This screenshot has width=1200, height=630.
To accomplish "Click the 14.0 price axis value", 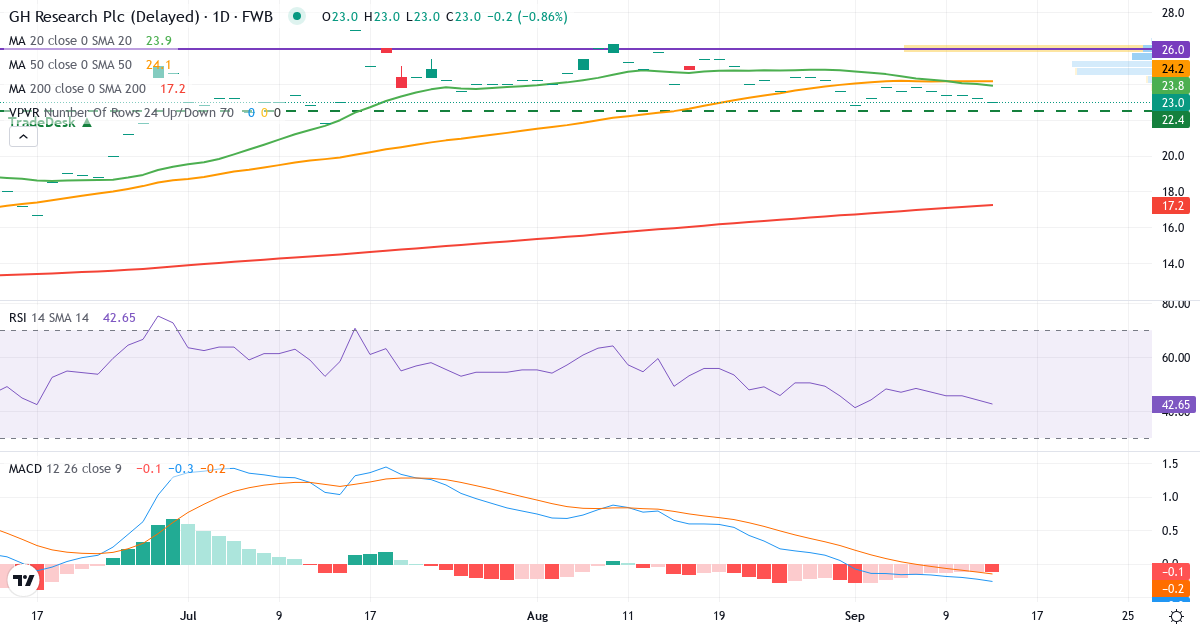I will 1172,264.
